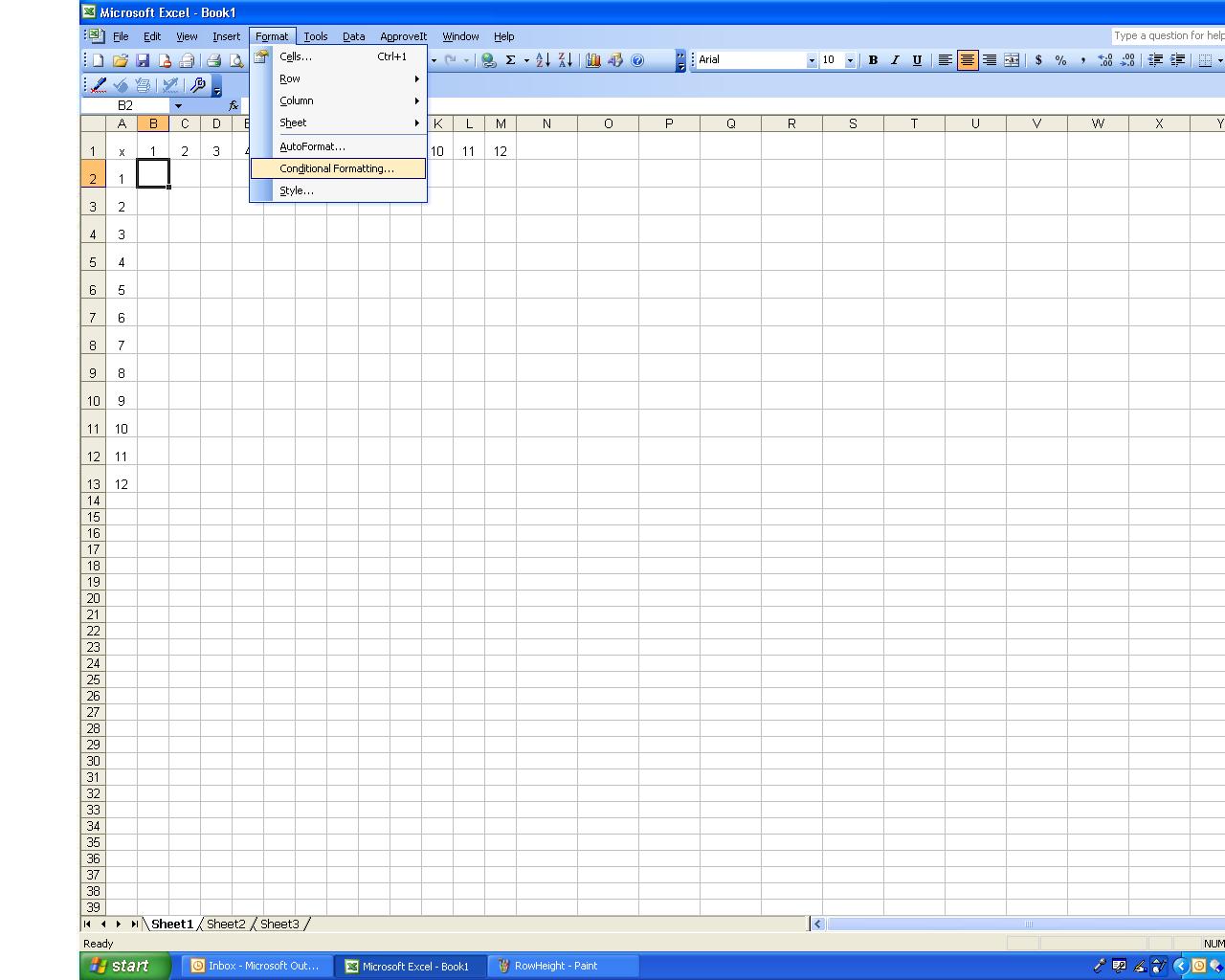The image size is (1225, 980).
Task: Toggle Align Right
Action: point(990,60)
